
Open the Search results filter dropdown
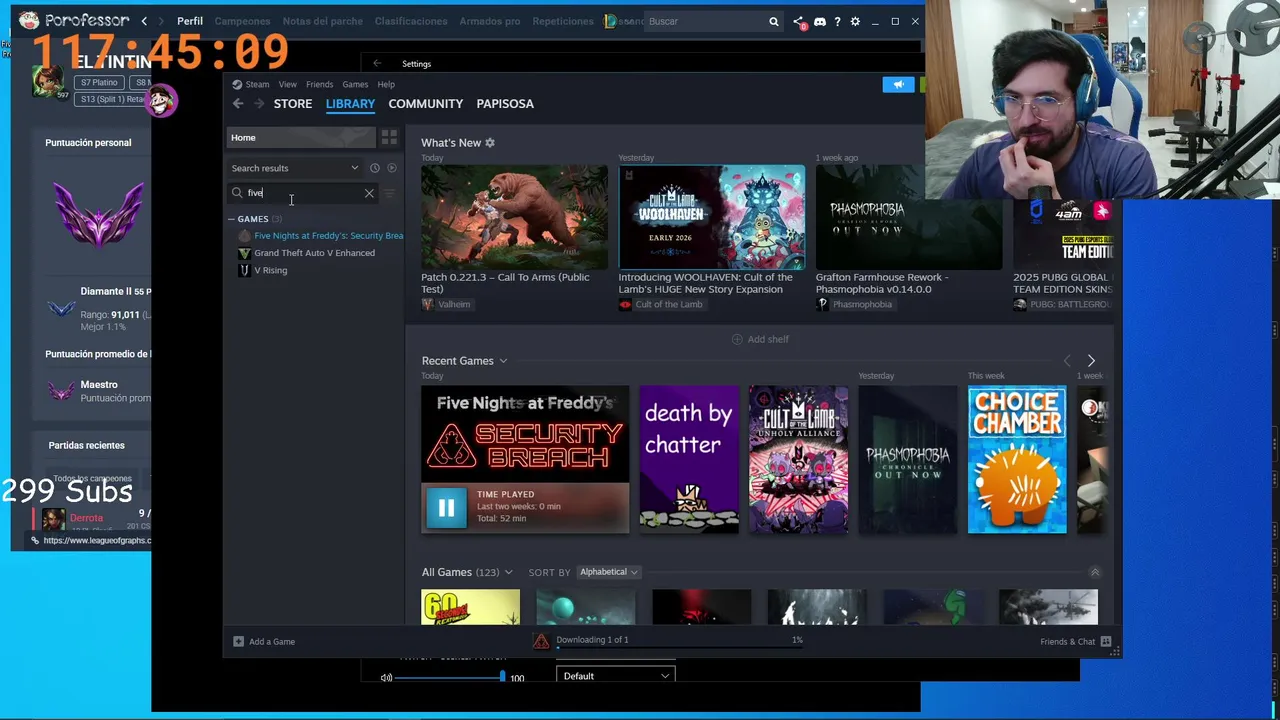294,168
